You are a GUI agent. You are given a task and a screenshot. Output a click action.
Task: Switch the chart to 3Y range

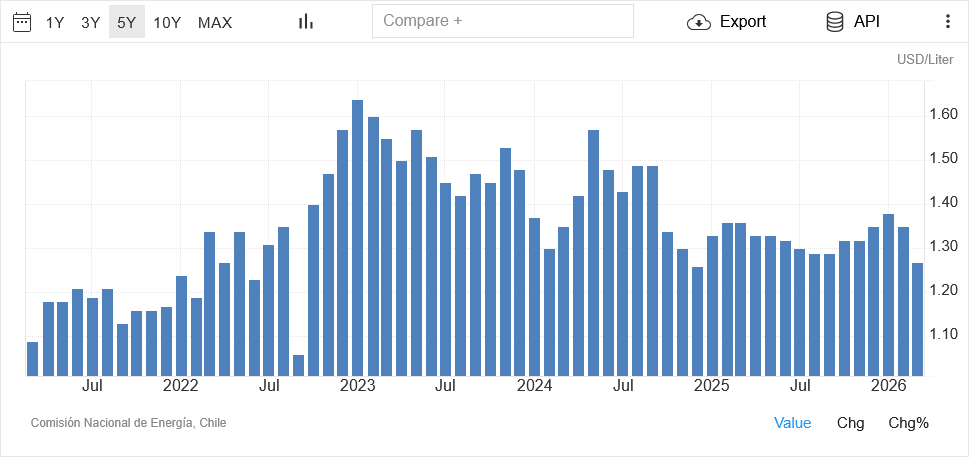(x=91, y=22)
